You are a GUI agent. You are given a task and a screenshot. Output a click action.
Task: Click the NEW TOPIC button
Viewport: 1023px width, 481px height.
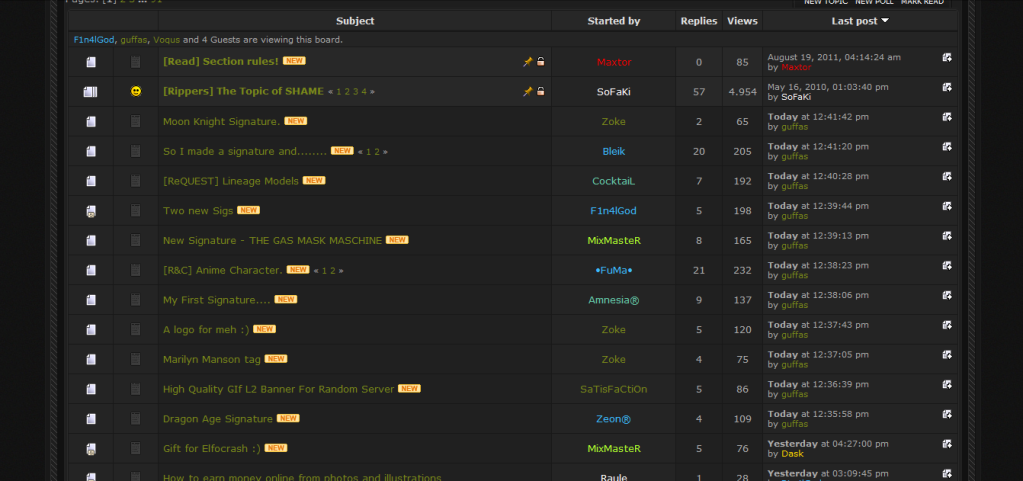click(x=825, y=3)
